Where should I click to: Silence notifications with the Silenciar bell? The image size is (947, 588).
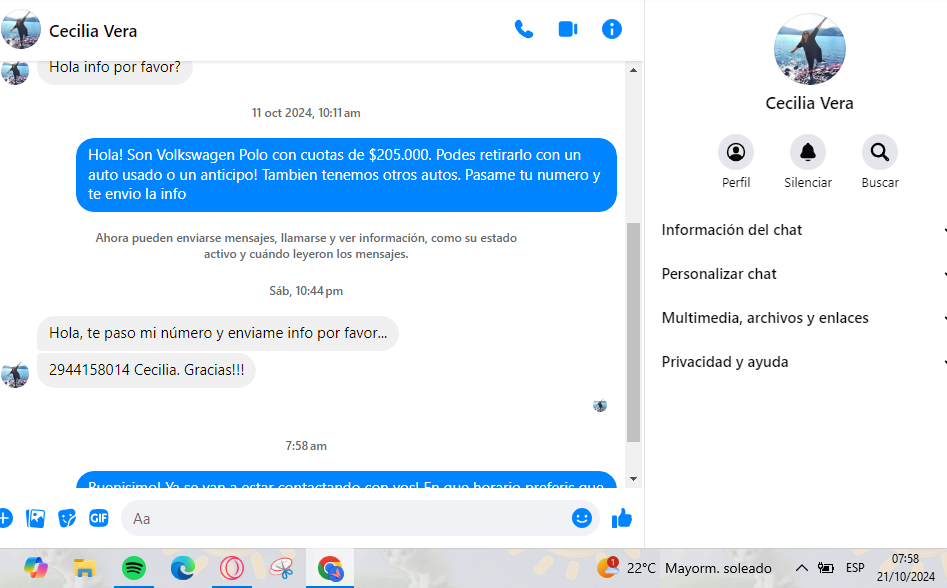coord(807,153)
